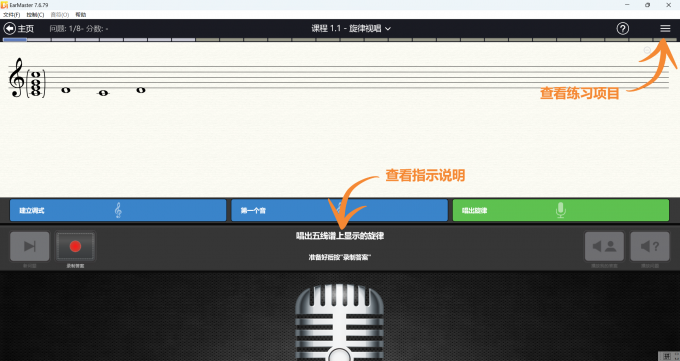Click the second (lowest) whole note
The height and width of the screenshot is (361, 680).
pyautogui.click(x=103, y=93)
